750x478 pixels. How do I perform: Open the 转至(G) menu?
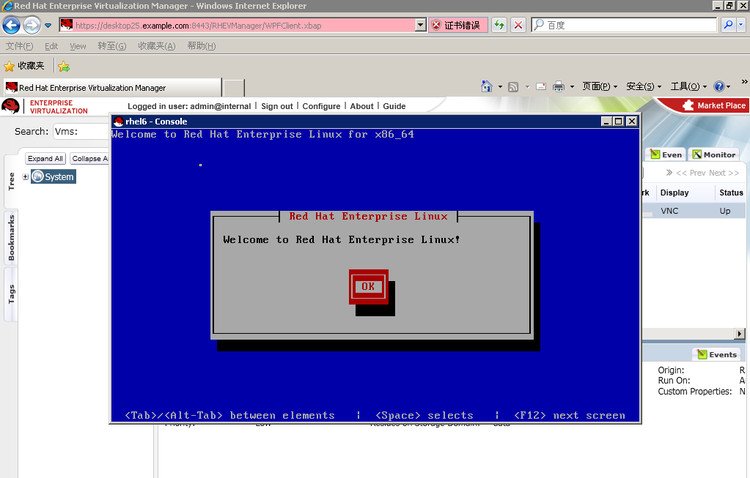pyautogui.click(x=112, y=46)
